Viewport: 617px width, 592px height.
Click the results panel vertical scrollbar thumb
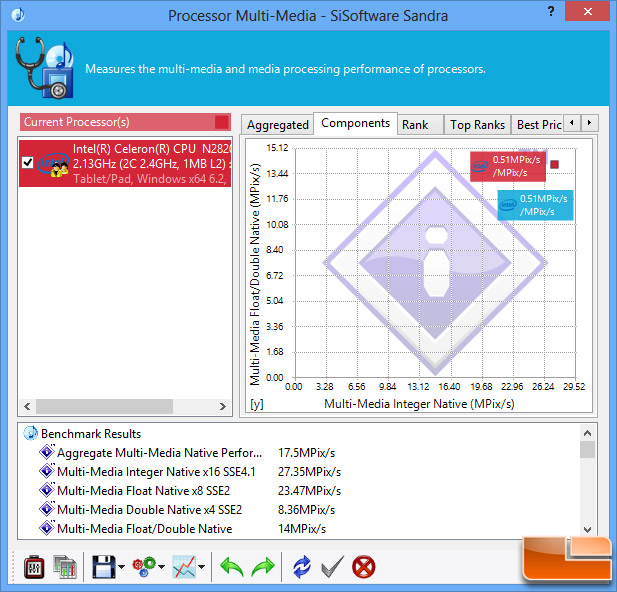point(587,450)
